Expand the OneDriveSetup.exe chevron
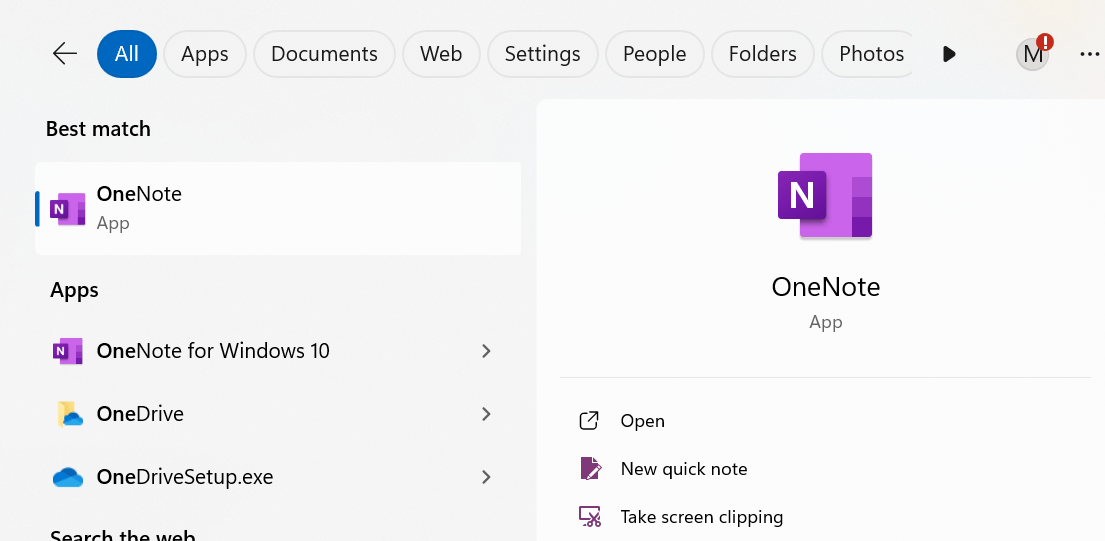Screen dimensions: 1105x541 (486, 477)
